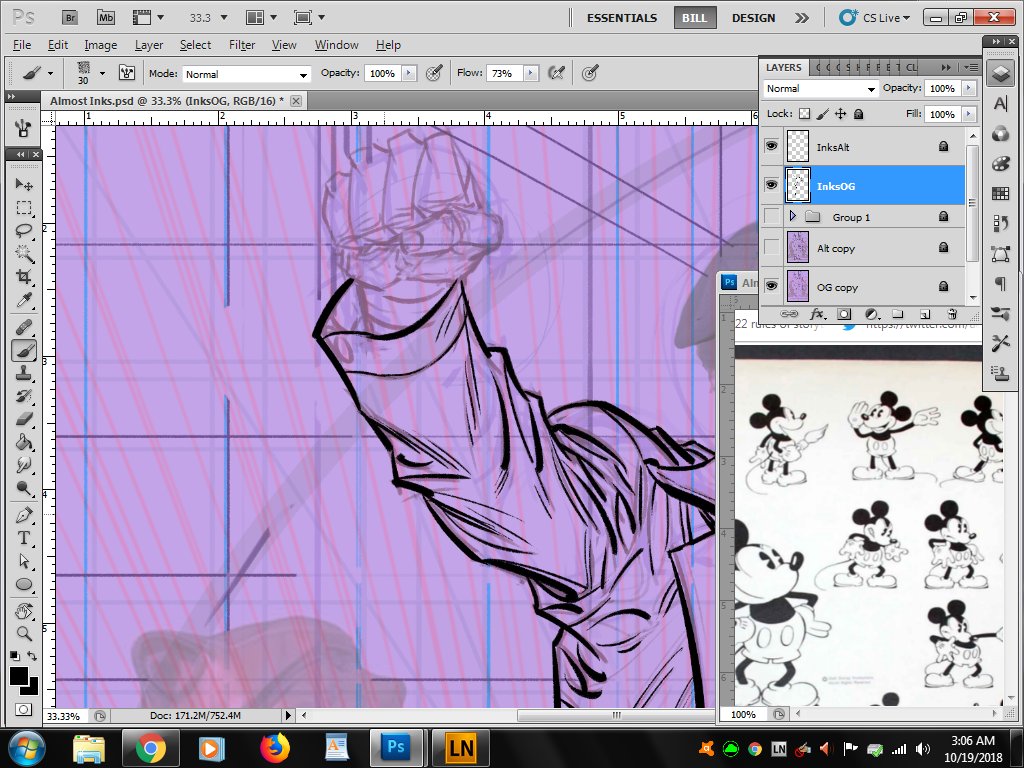The height and width of the screenshot is (768, 1024).
Task: Select the Zoom tool
Action: (x=24, y=633)
